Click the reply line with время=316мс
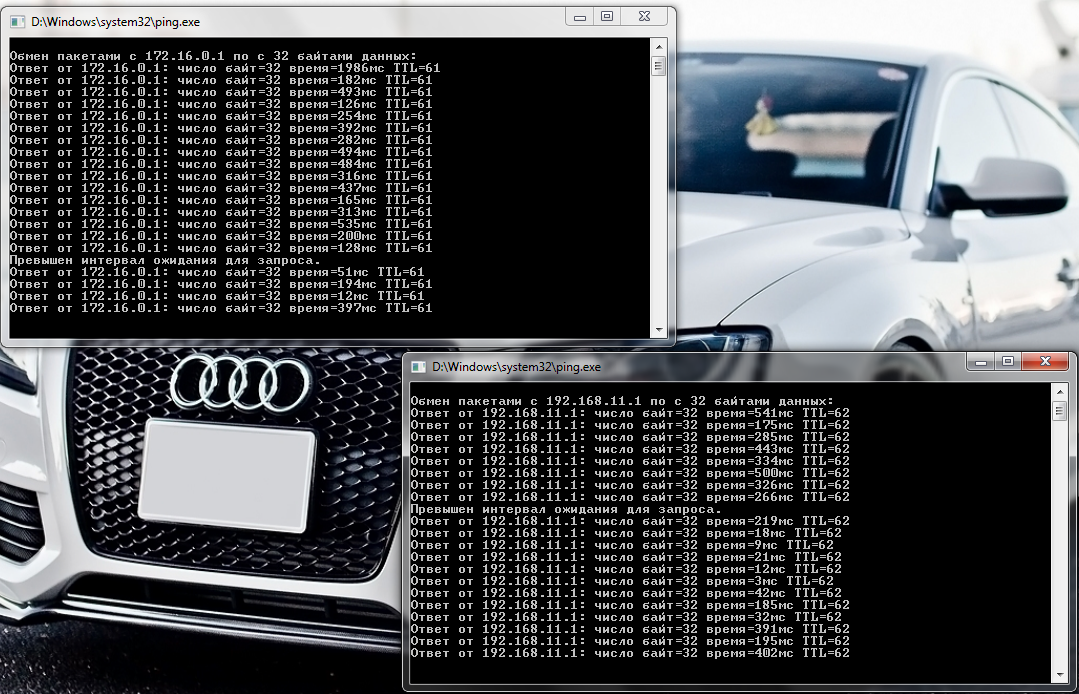This screenshot has width=1079, height=694. pyautogui.click(x=221, y=176)
